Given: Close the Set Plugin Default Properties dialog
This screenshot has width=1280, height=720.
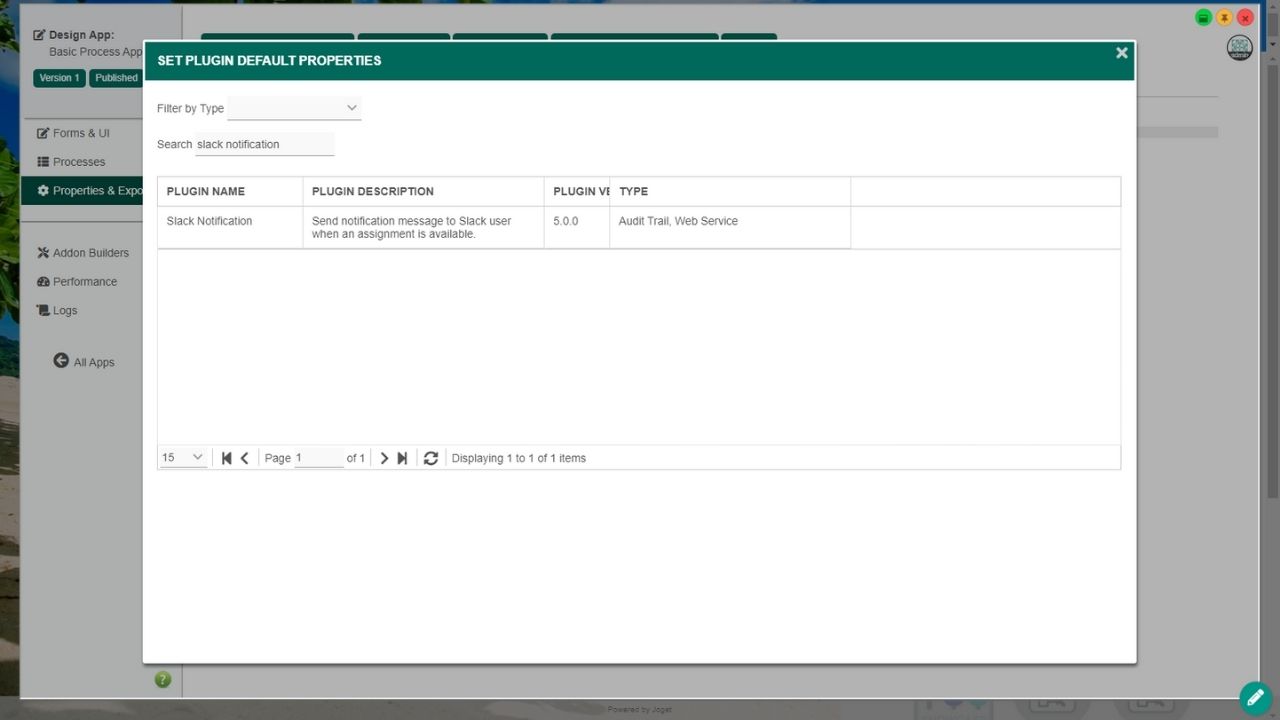Looking at the screenshot, I should [1121, 53].
